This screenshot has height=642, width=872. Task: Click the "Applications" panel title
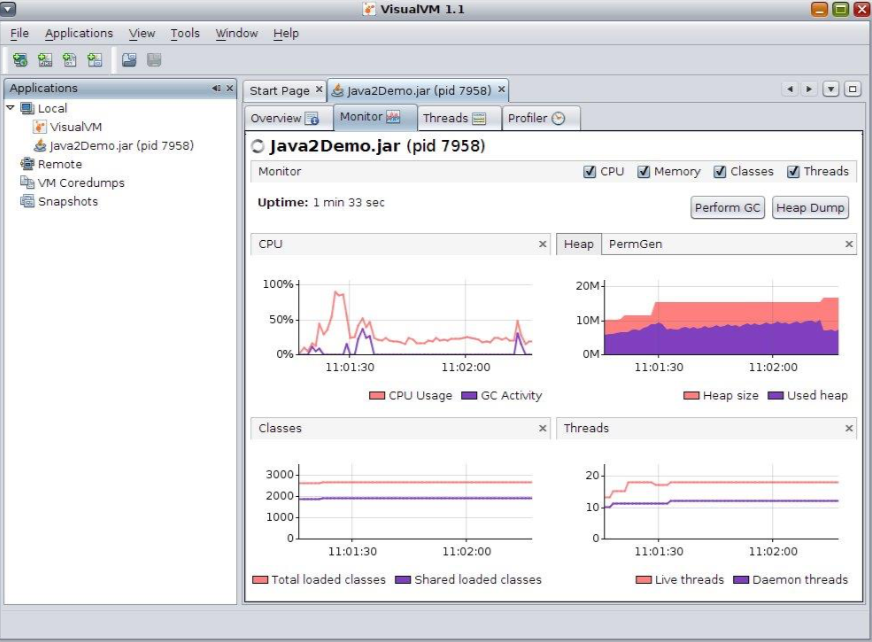43,88
